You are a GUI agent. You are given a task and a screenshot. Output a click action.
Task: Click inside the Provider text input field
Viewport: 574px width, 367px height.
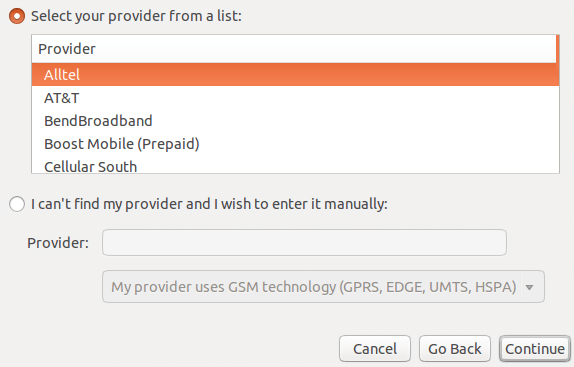click(304, 243)
